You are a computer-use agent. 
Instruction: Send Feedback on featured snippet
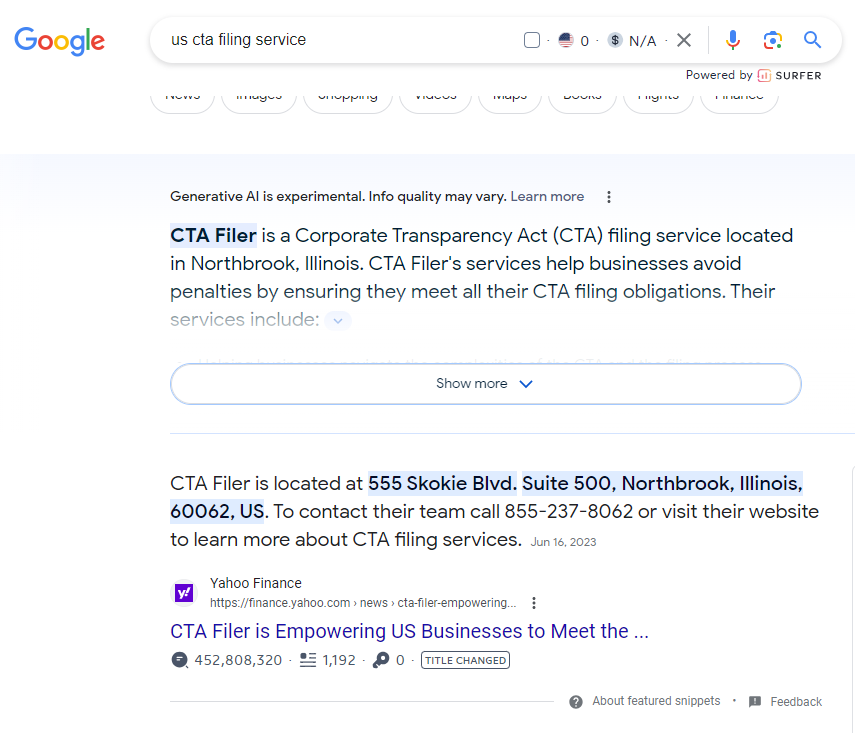796,702
